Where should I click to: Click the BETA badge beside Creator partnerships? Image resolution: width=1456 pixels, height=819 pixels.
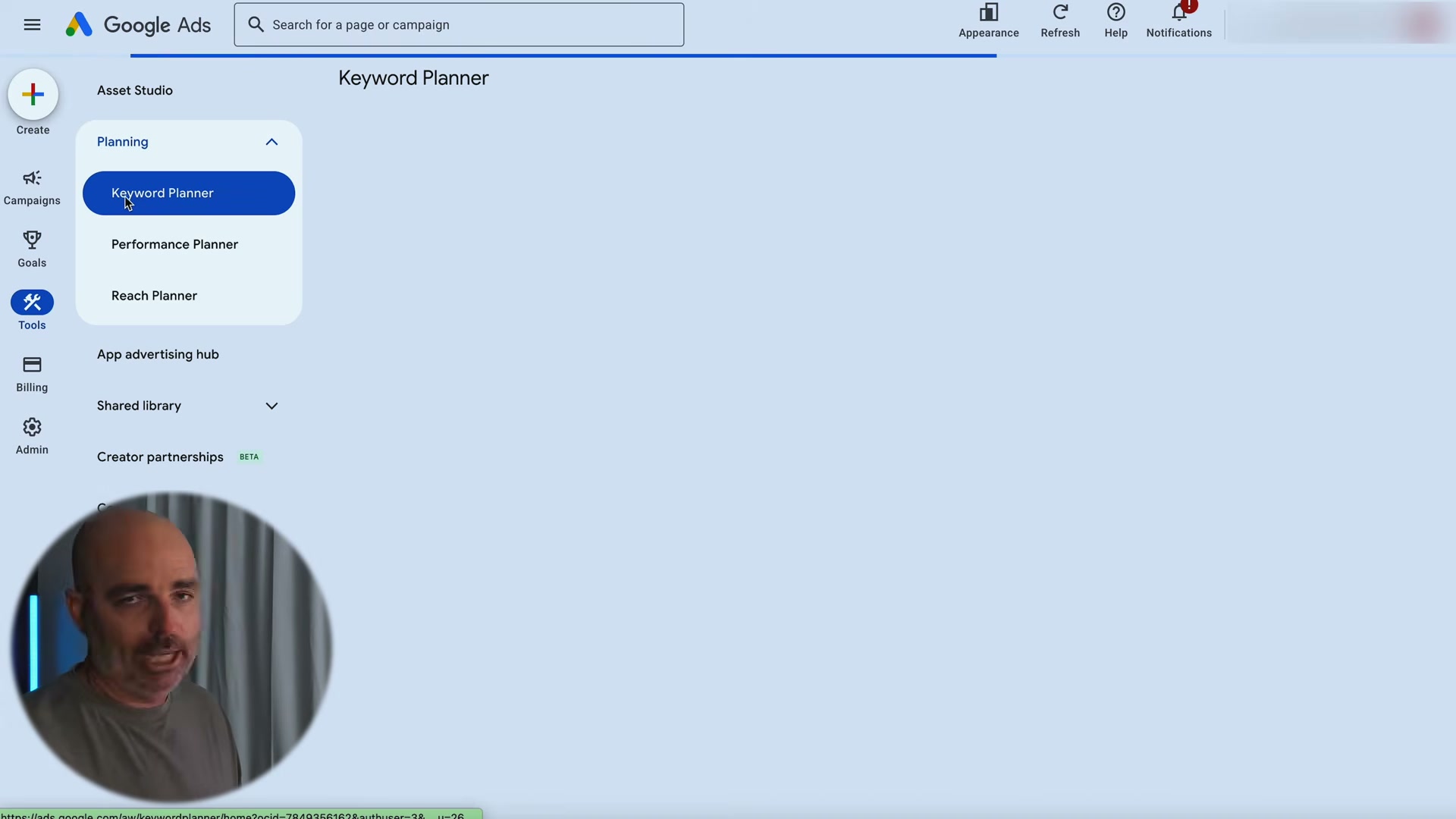pos(249,457)
